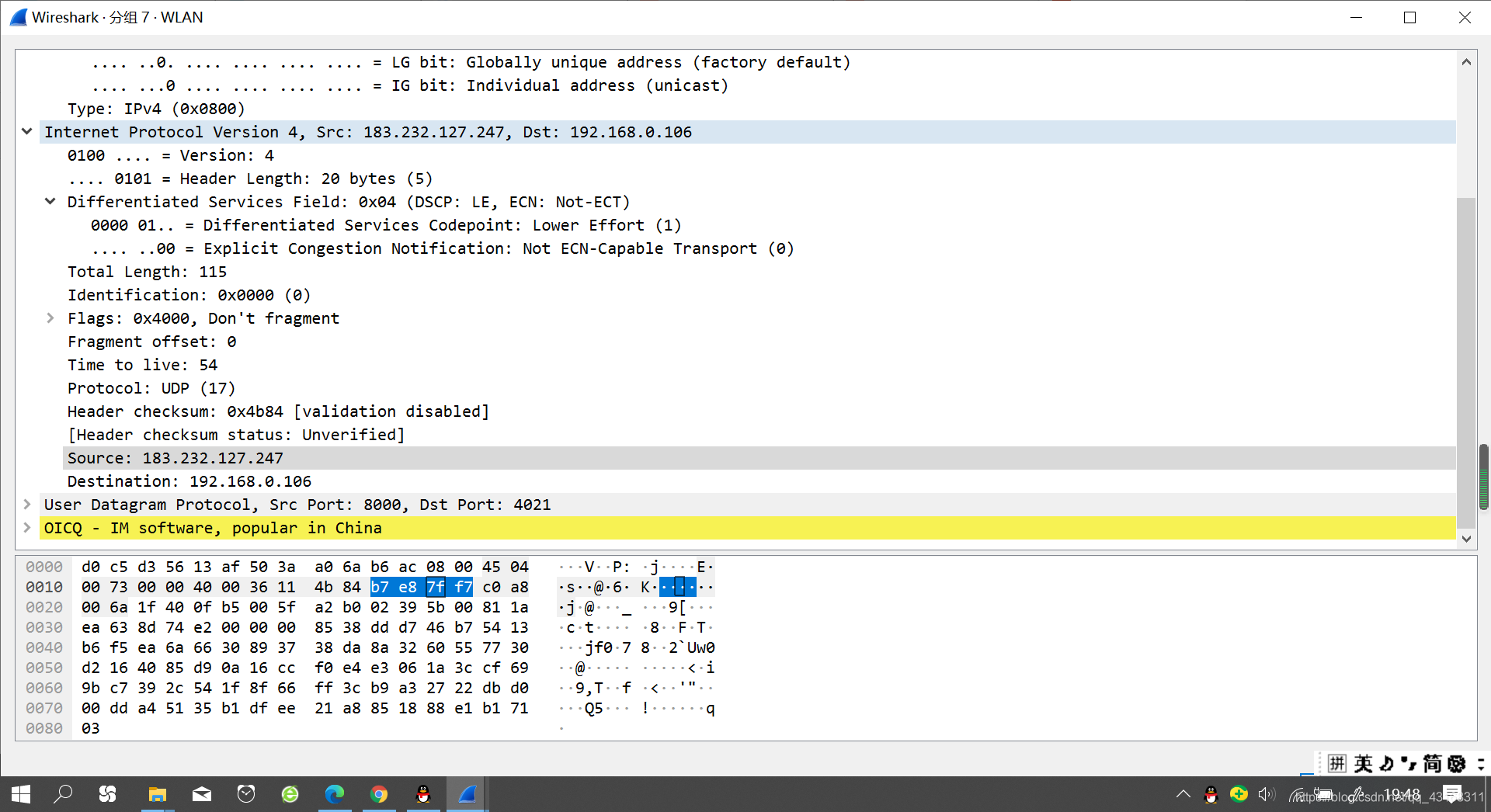Toggle IME 简 simplified Chinese mode
The height and width of the screenshot is (812, 1491).
click(x=1433, y=763)
